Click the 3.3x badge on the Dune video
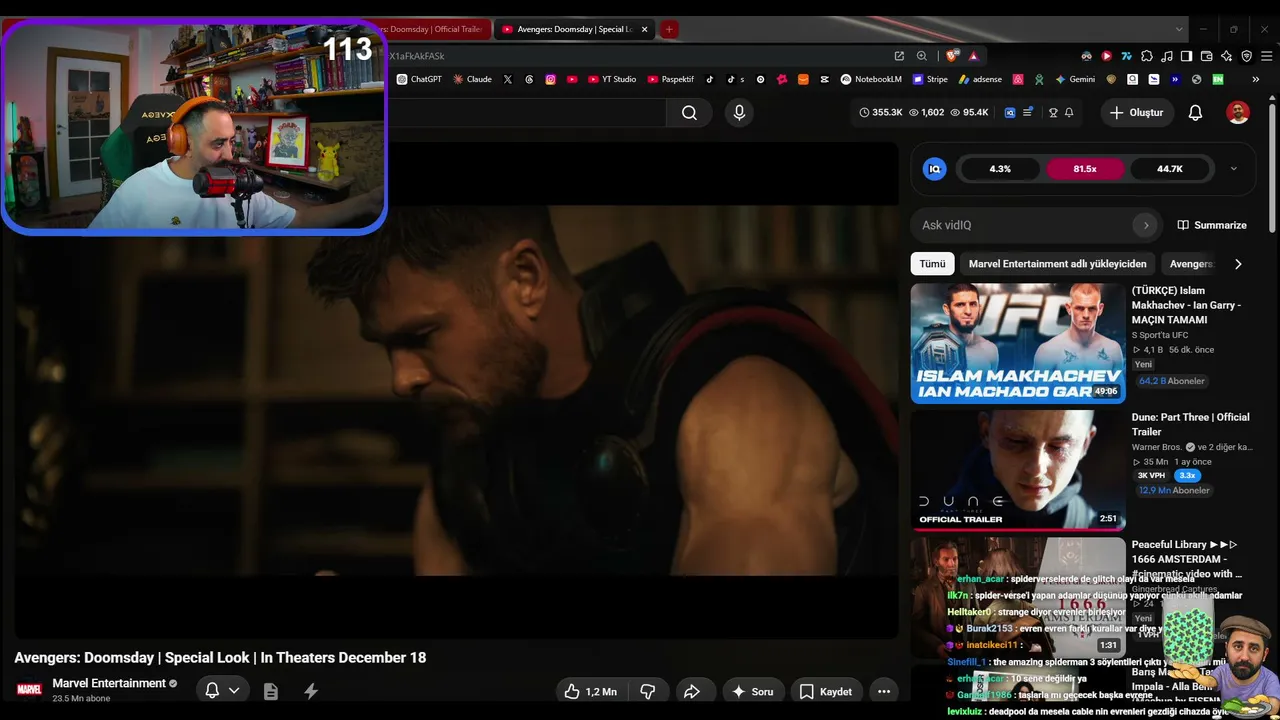 [x=1187, y=475]
